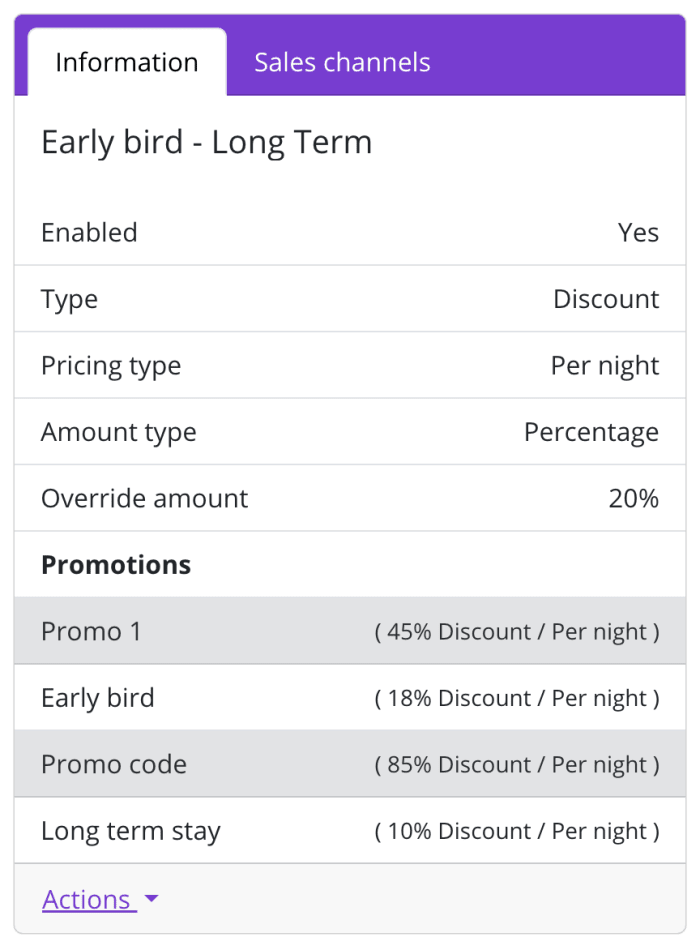
Task: Click the Enabled value Yes
Action: (x=638, y=232)
